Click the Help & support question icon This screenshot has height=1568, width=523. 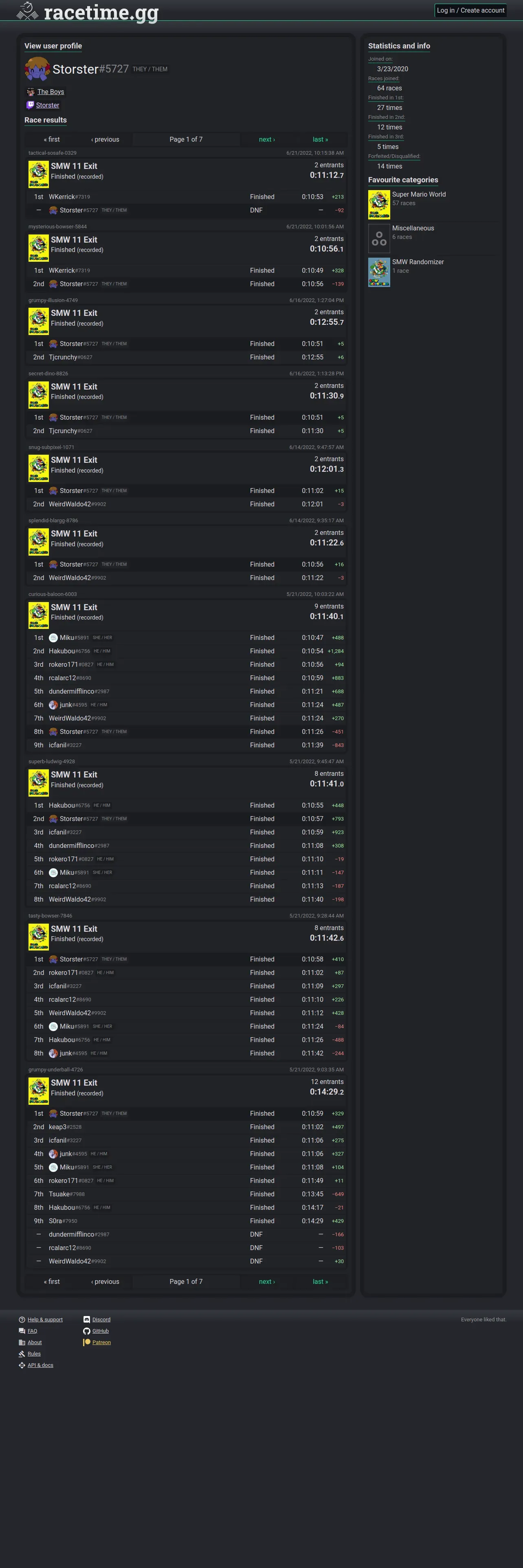pos(22,1320)
